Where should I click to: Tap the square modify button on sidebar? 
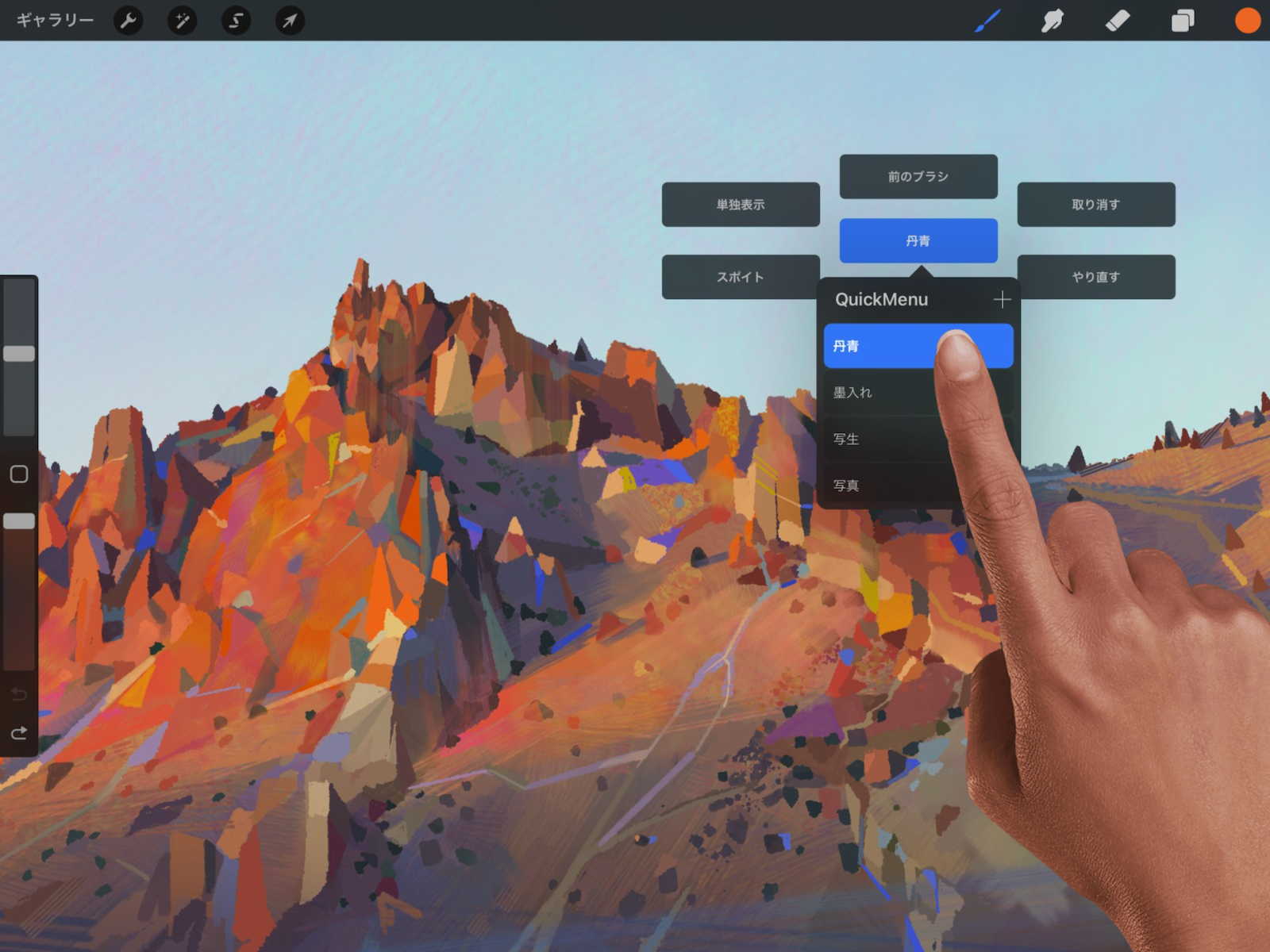pos(19,474)
